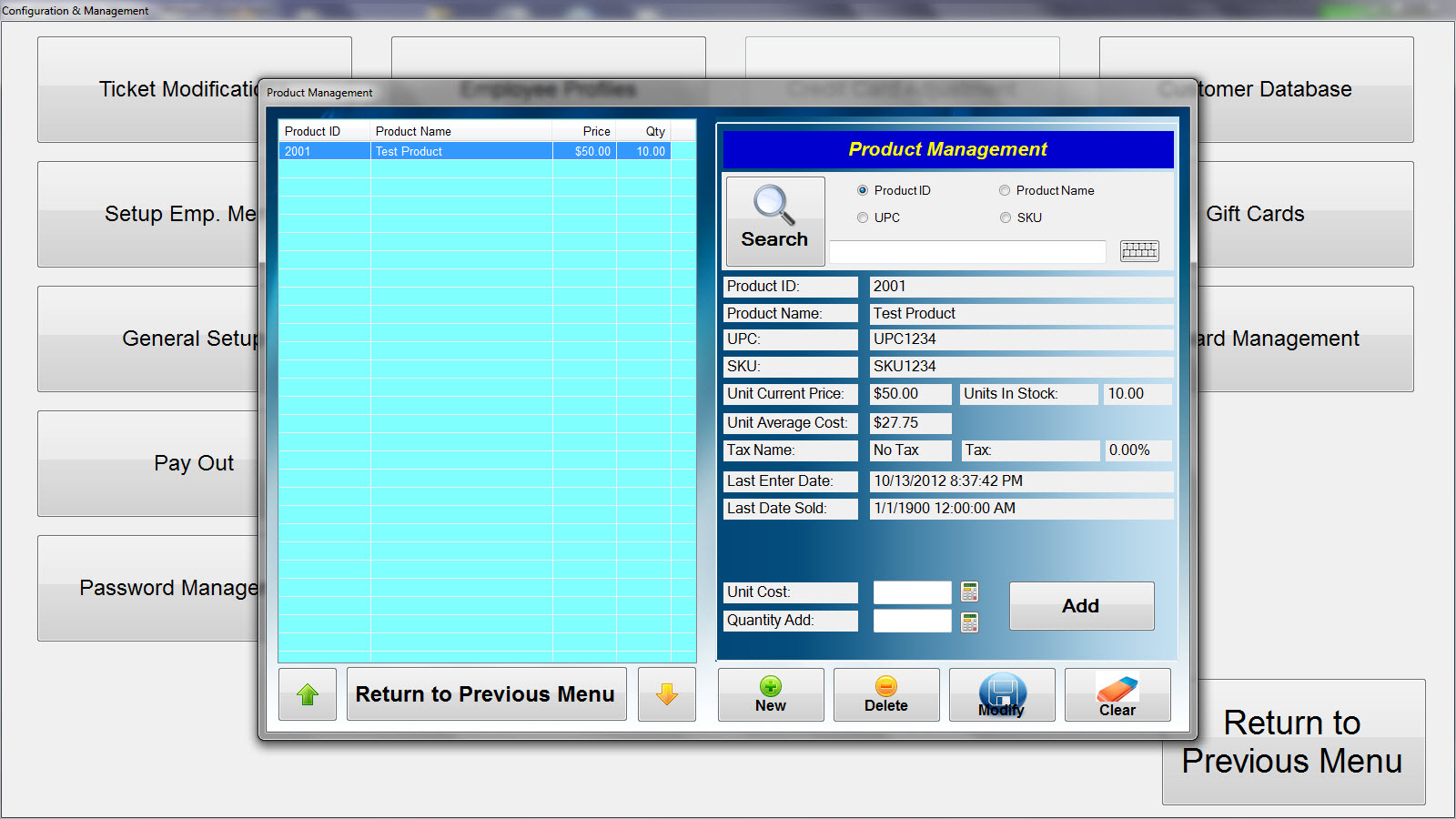Click the Delete product button
Image resolution: width=1456 pixels, height=819 pixels.
click(885, 694)
